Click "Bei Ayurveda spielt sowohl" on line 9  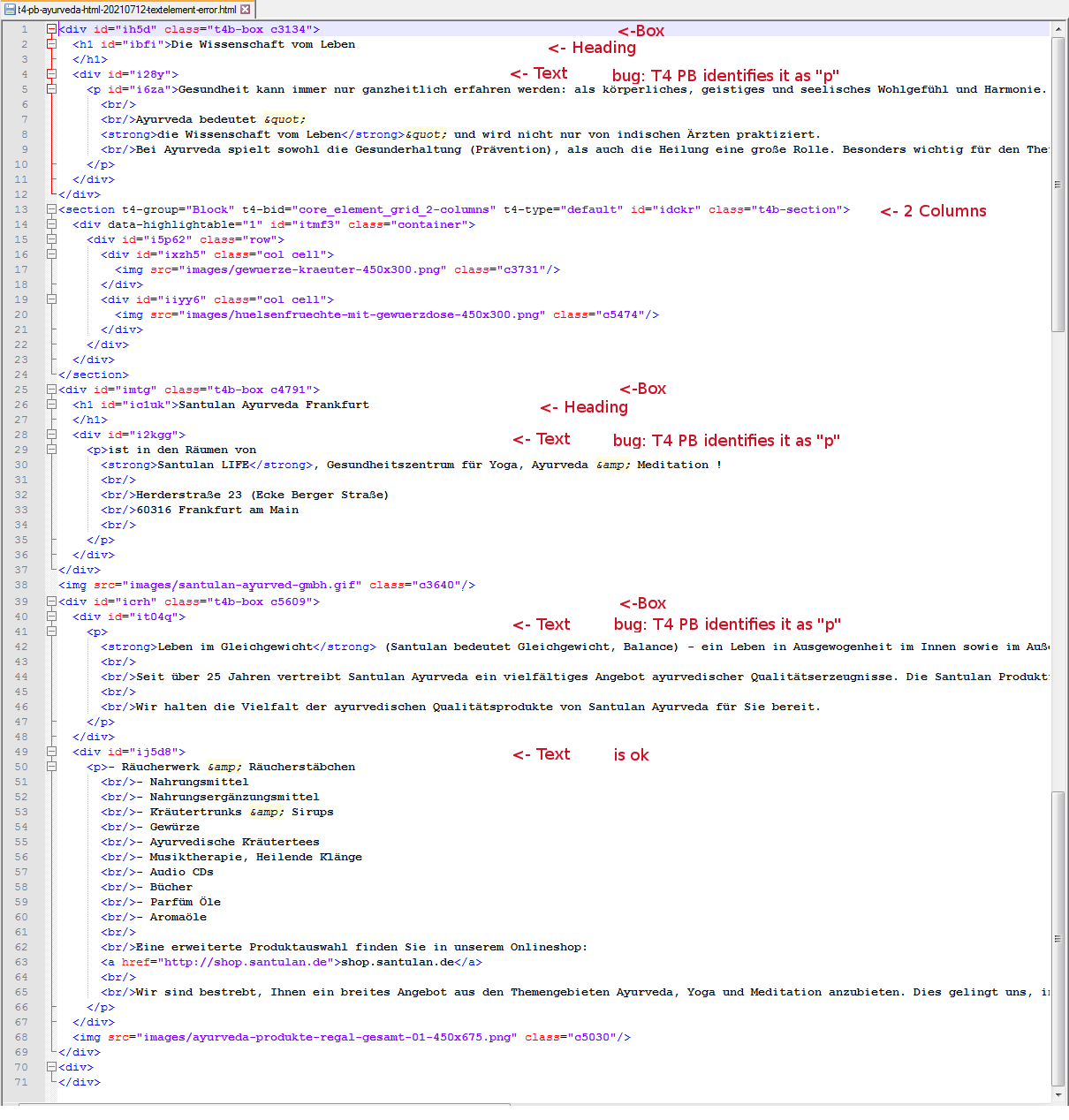click(x=228, y=149)
